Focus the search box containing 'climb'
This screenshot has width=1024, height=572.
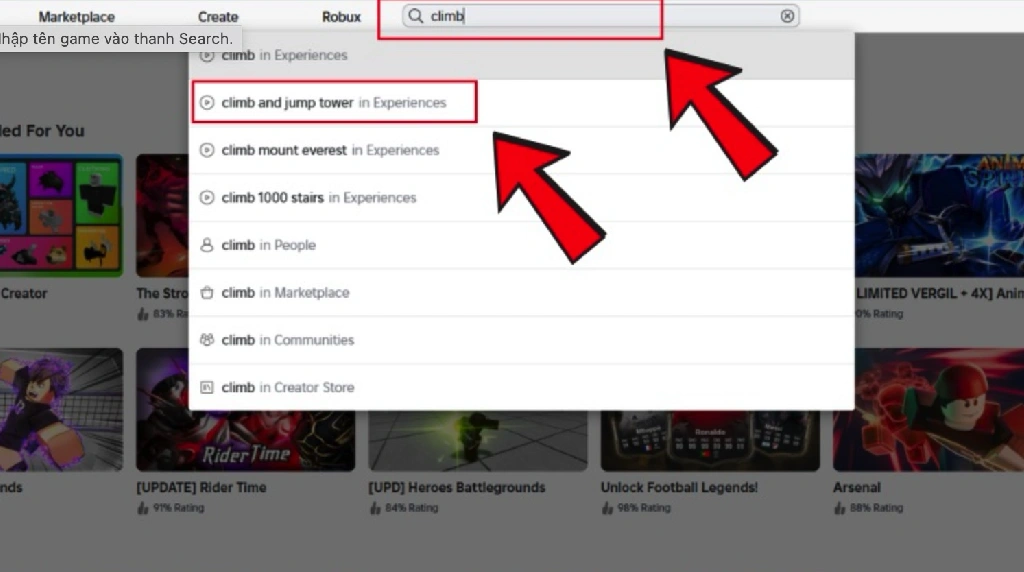pyautogui.click(x=600, y=16)
